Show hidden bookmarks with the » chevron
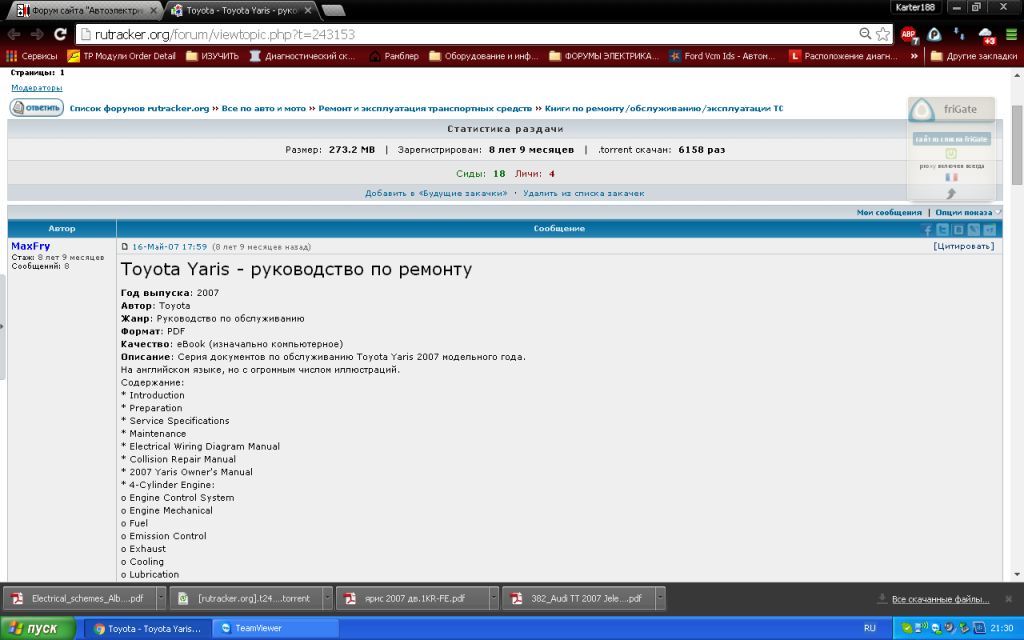1024x640 pixels. (x=914, y=56)
